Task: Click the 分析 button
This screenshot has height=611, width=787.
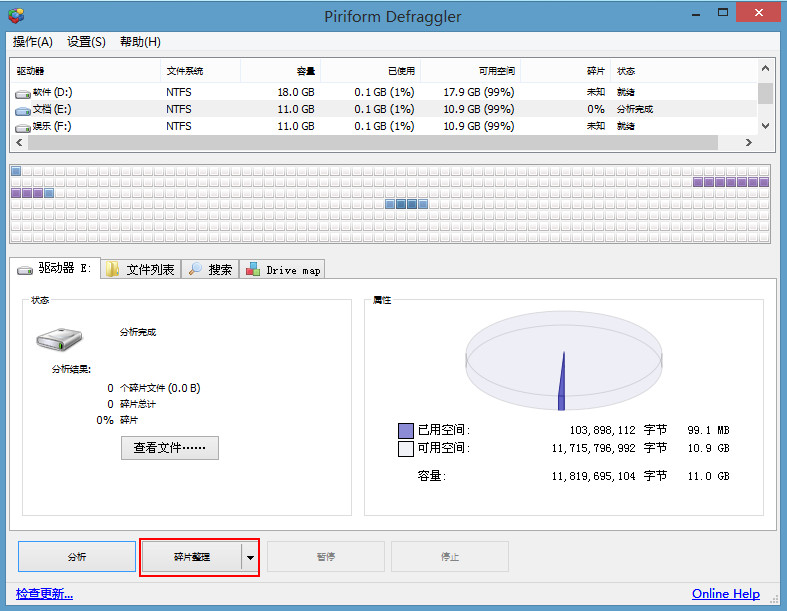Action: pos(77,556)
